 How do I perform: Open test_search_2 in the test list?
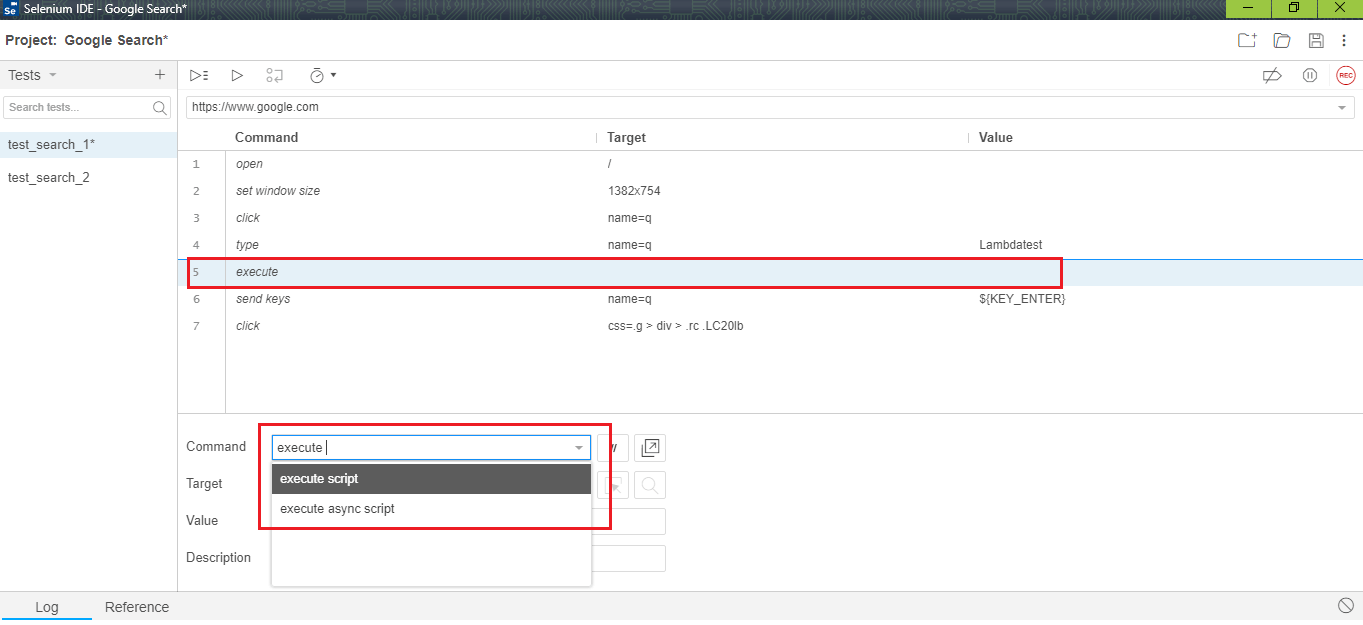click(48, 177)
